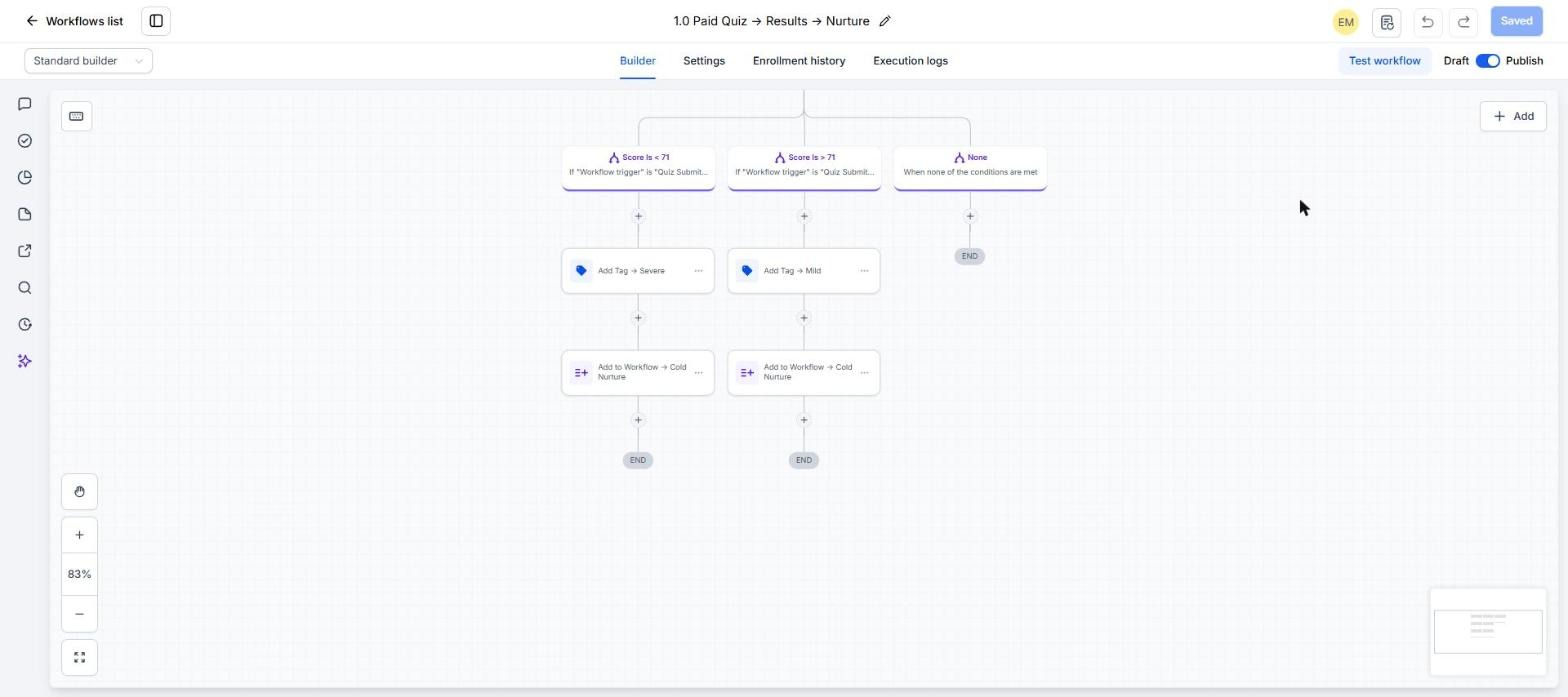Screen dimensions: 1568x697
Task: Click the EM user avatar
Action: click(x=1345, y=22)
